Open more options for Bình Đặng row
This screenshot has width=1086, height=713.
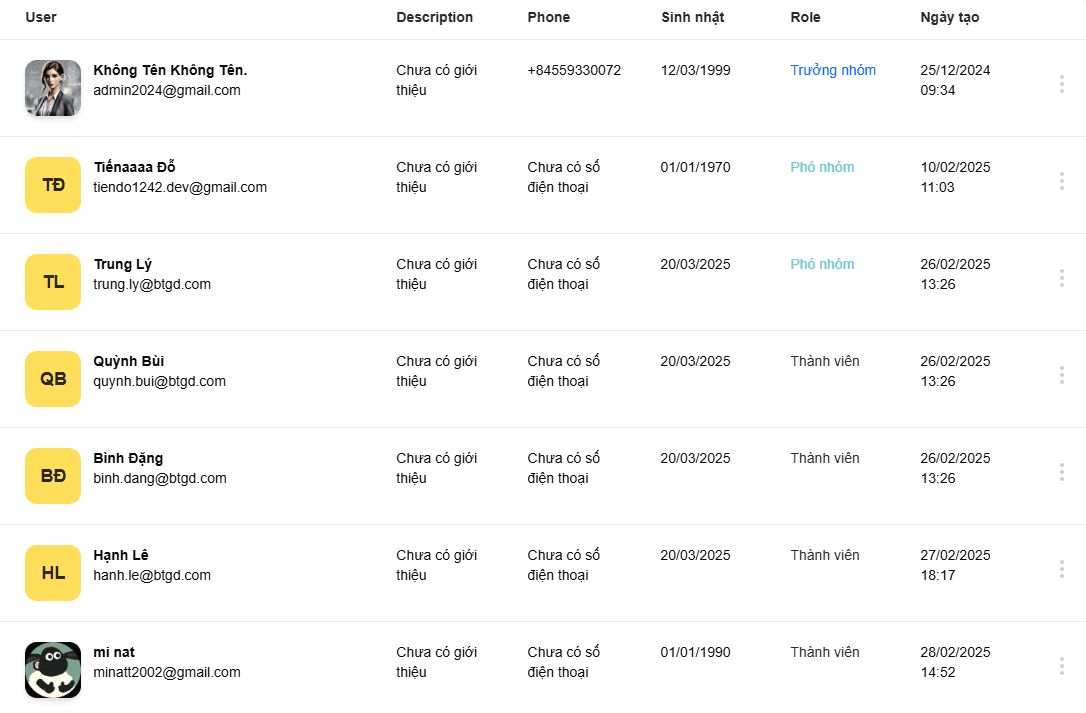tap(1061, 473)
